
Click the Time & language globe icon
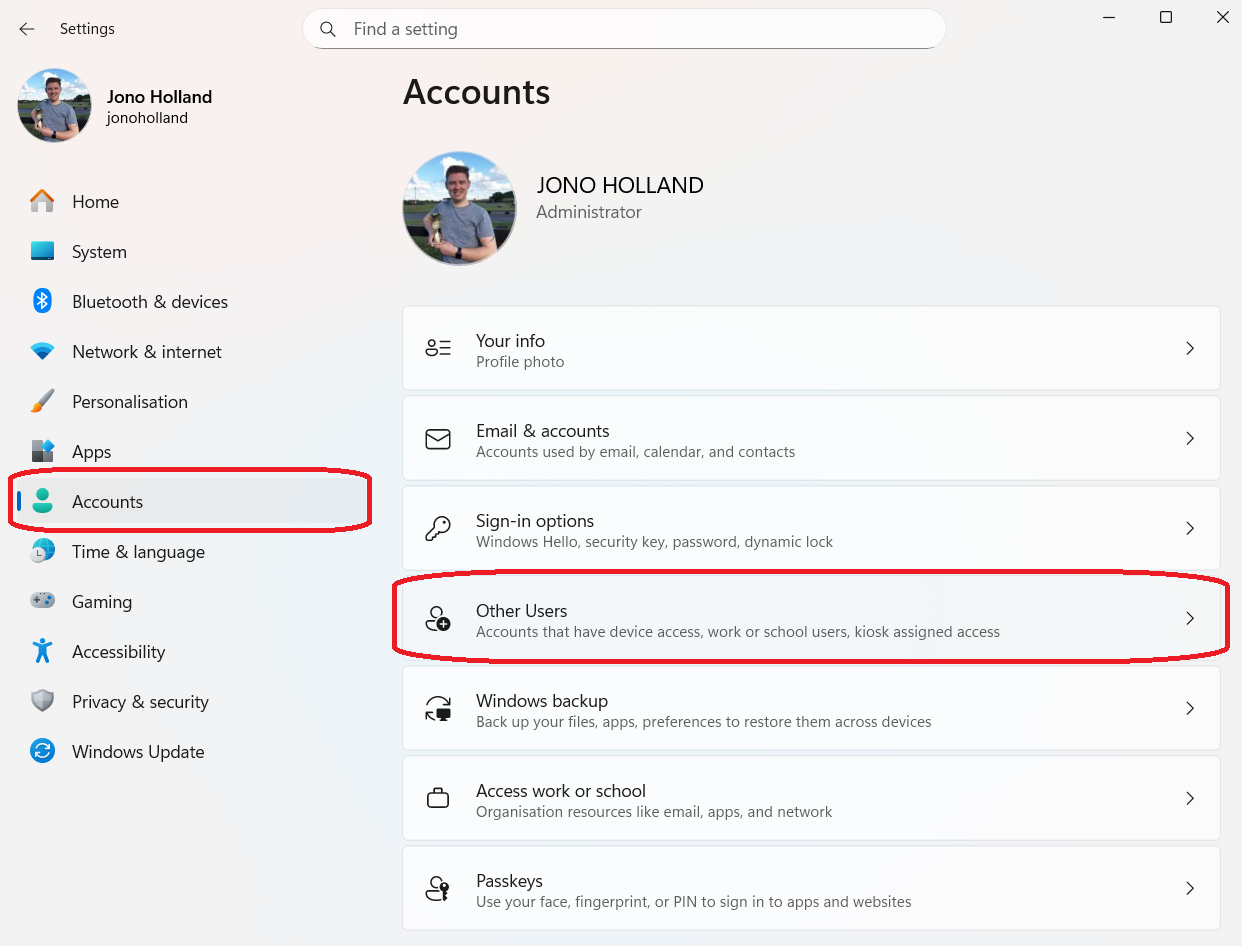pyautogui.click(x=42, y=551)
